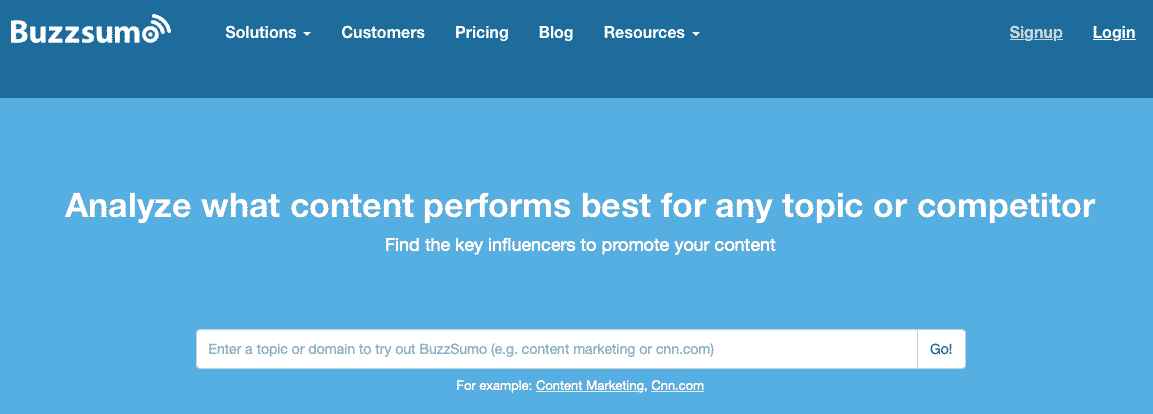Open the Pricing nav item
This screenshot has height=414, width=1153.
482,33
